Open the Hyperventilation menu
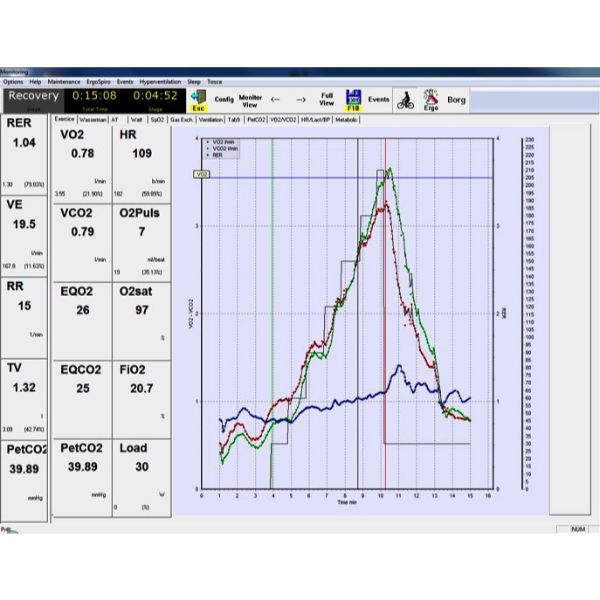The height and width of the screenshot is (600, 600). point(160,82)
